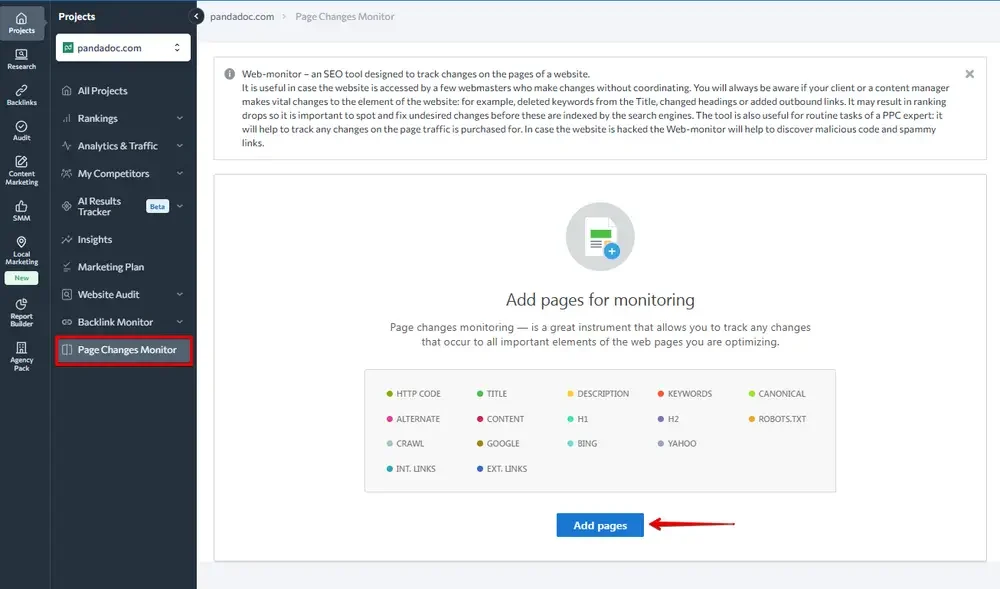Click the ALTERNATE label
The height and width of the screenshot is (589, 1000).
point(418,419)
